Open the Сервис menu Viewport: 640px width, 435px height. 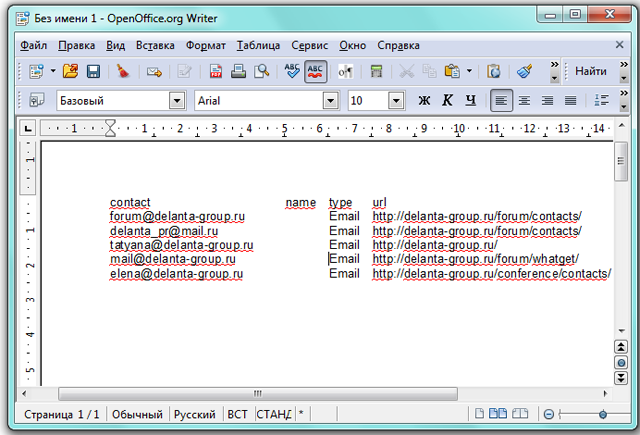pos(309,45)
